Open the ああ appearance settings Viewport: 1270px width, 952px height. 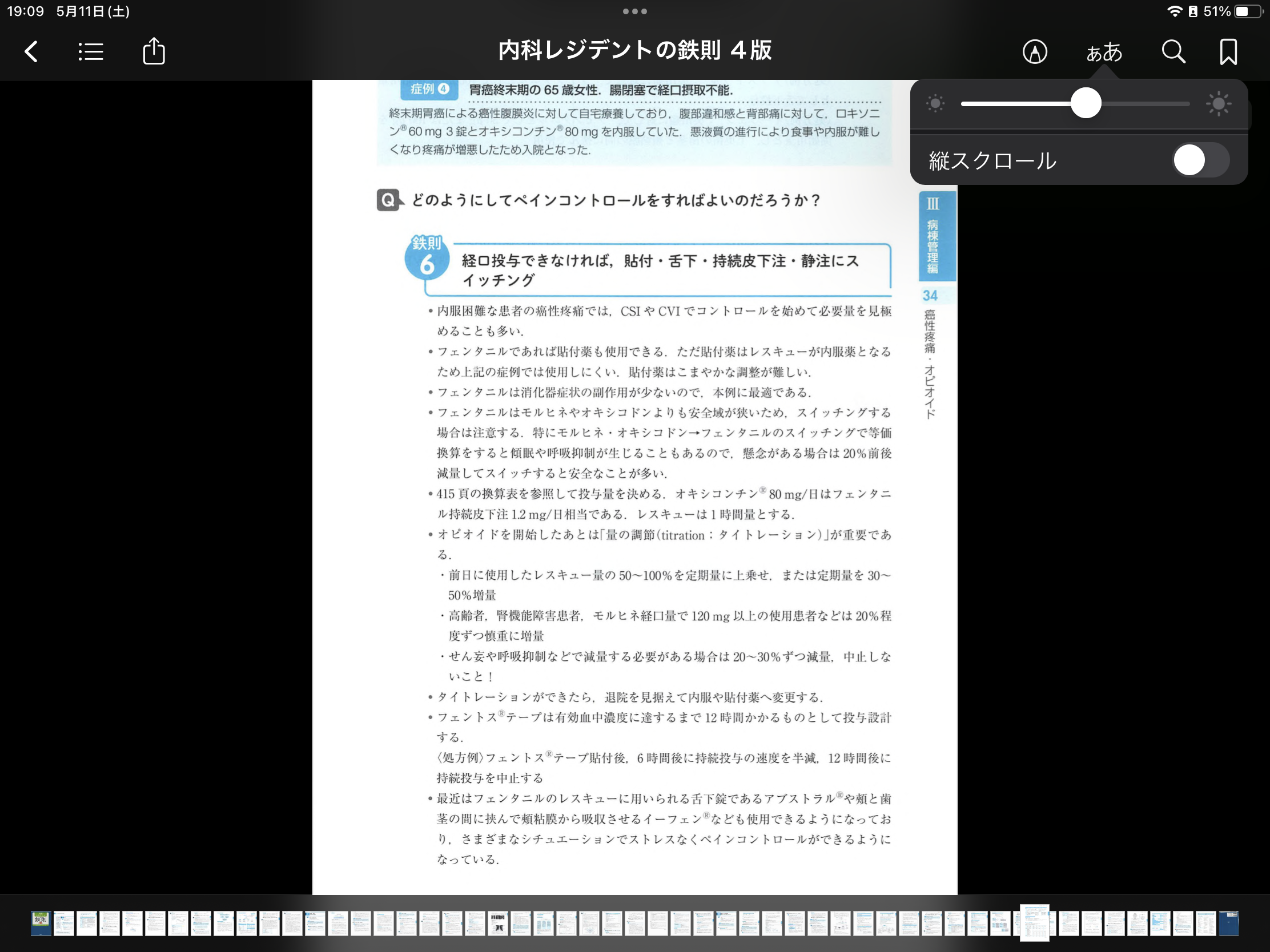click(x=1103, y=52)
